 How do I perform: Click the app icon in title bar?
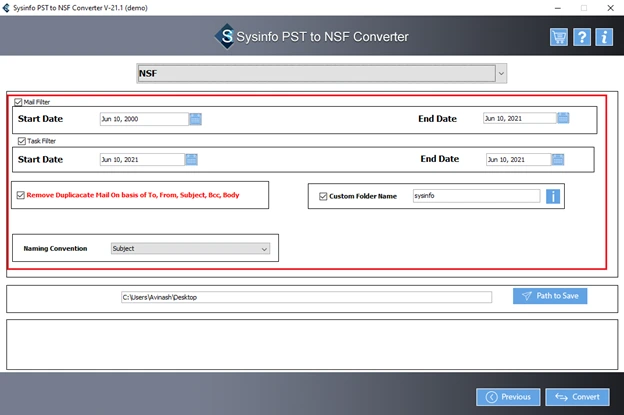coord(6,8)
